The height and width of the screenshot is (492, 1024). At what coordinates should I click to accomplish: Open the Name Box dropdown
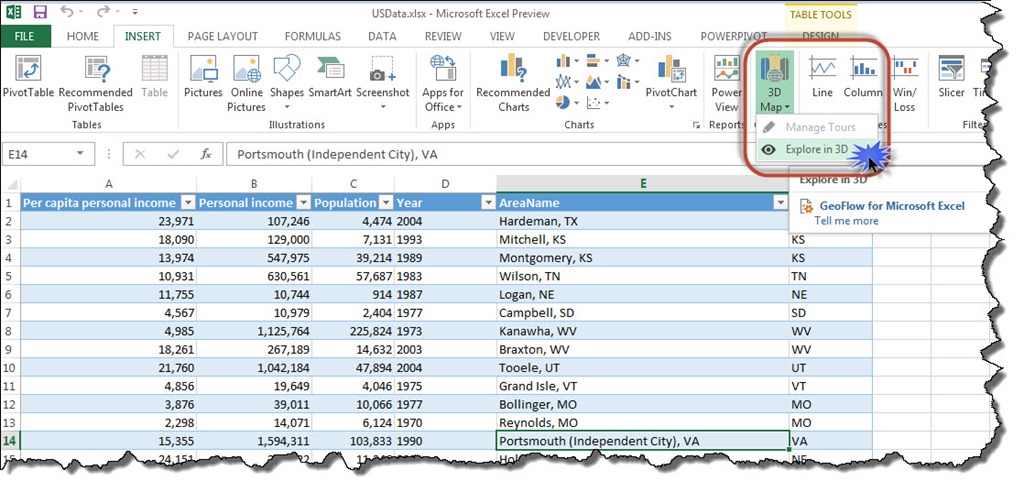tap(80, 154)
